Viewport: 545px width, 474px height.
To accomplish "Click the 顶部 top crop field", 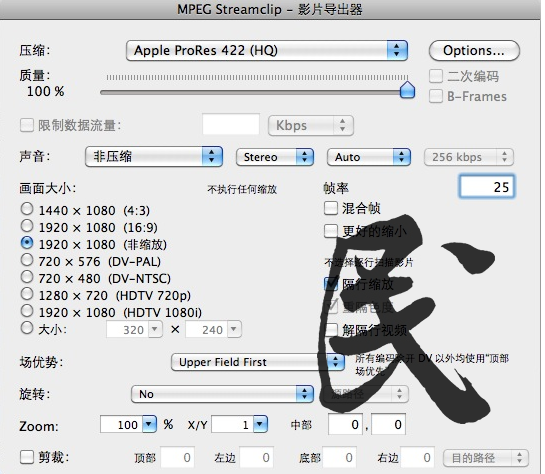I will (x=177, y=457).
